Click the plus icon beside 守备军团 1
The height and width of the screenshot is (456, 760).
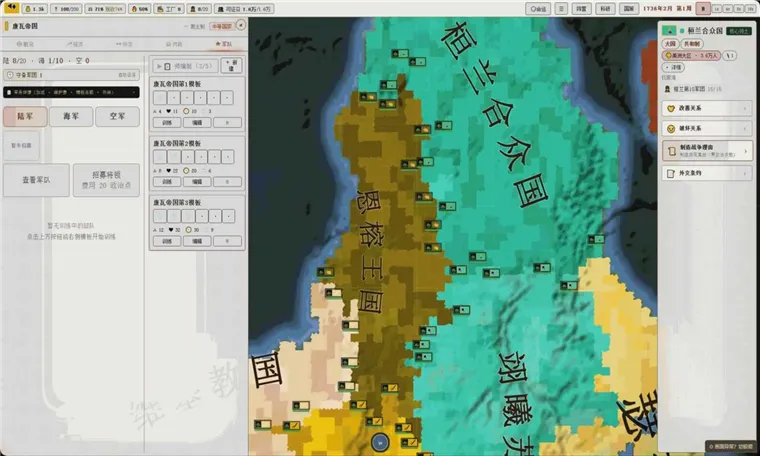[10, 75]
